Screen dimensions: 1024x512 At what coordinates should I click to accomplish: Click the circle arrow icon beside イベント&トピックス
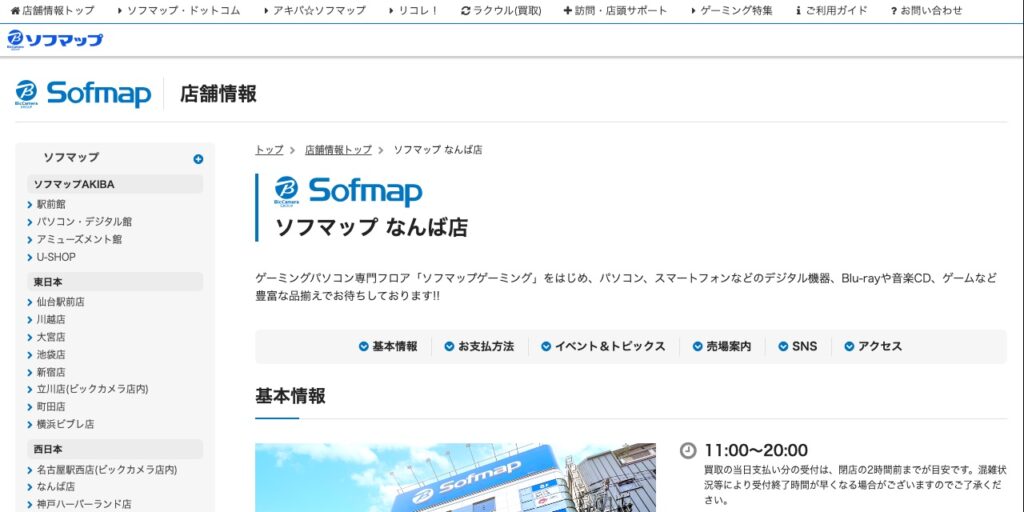pyautogui.click(x=546, y=347)
